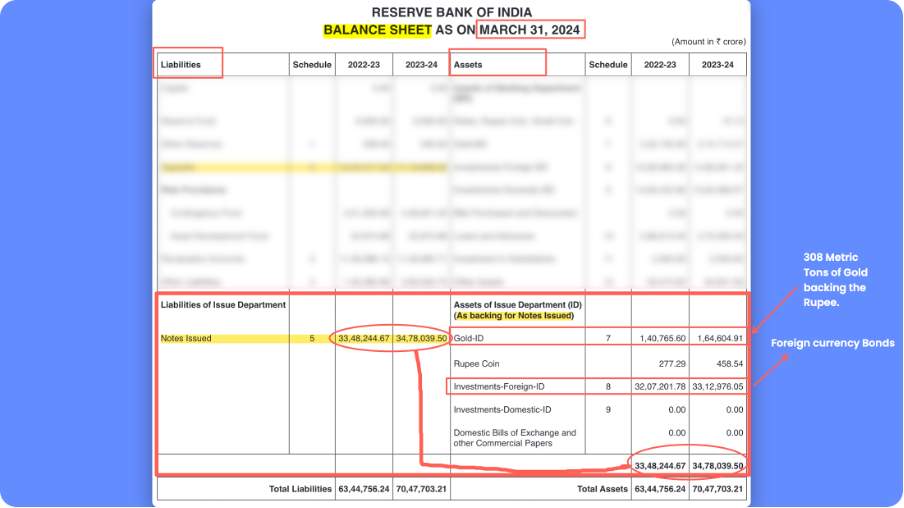Click the 'Investments-Foreign-ID' row label
Viewport: 904px width, 508px height.
coord(499,387)
